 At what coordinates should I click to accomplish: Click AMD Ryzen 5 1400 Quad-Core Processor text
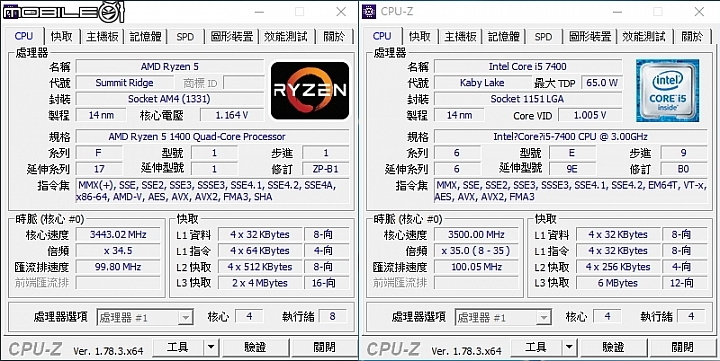[197, 137]
